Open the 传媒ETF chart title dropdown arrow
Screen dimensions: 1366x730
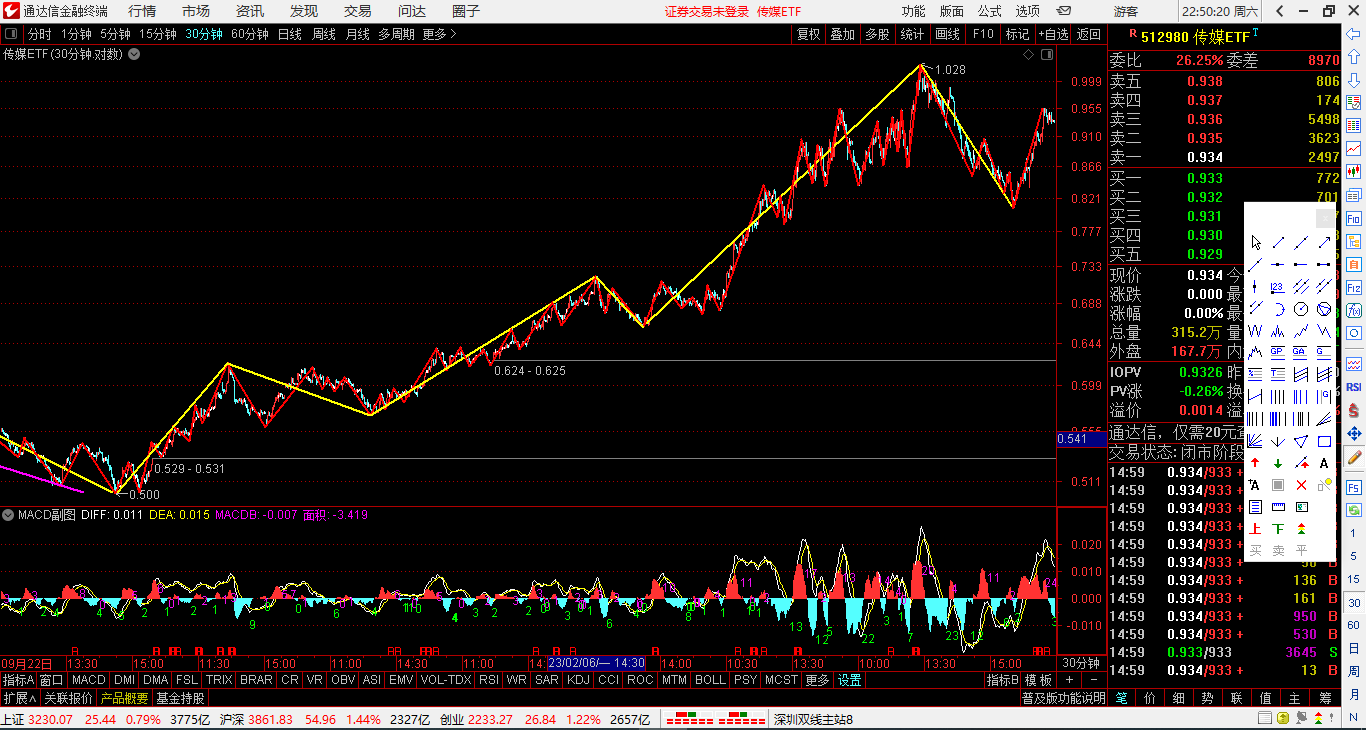click(134, 54)
